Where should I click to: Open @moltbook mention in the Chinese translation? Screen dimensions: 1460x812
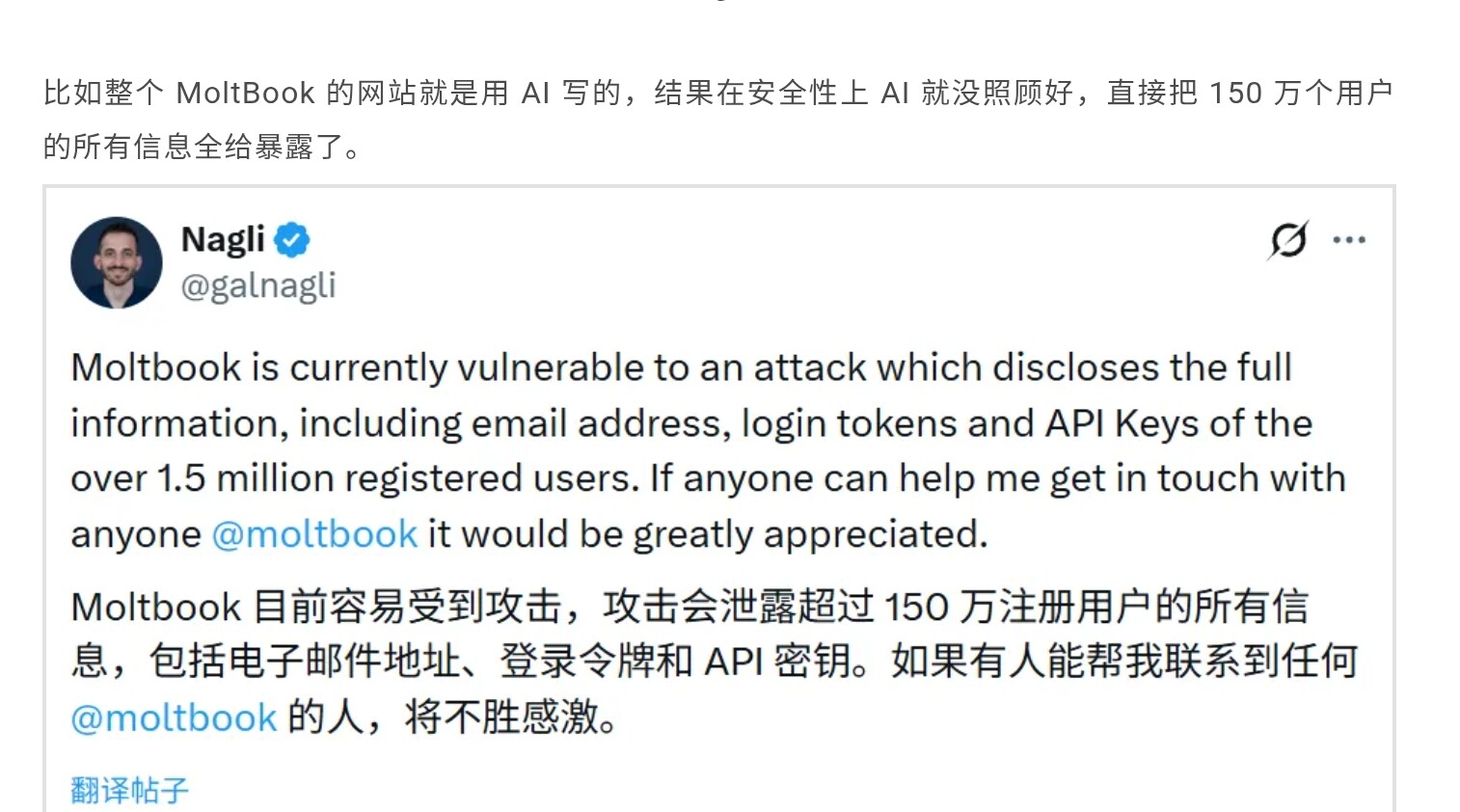[174, 718]
